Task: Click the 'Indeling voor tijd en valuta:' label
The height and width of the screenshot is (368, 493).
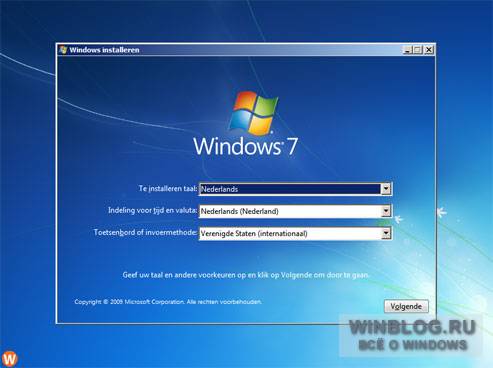Action: (x=152, y=210)
